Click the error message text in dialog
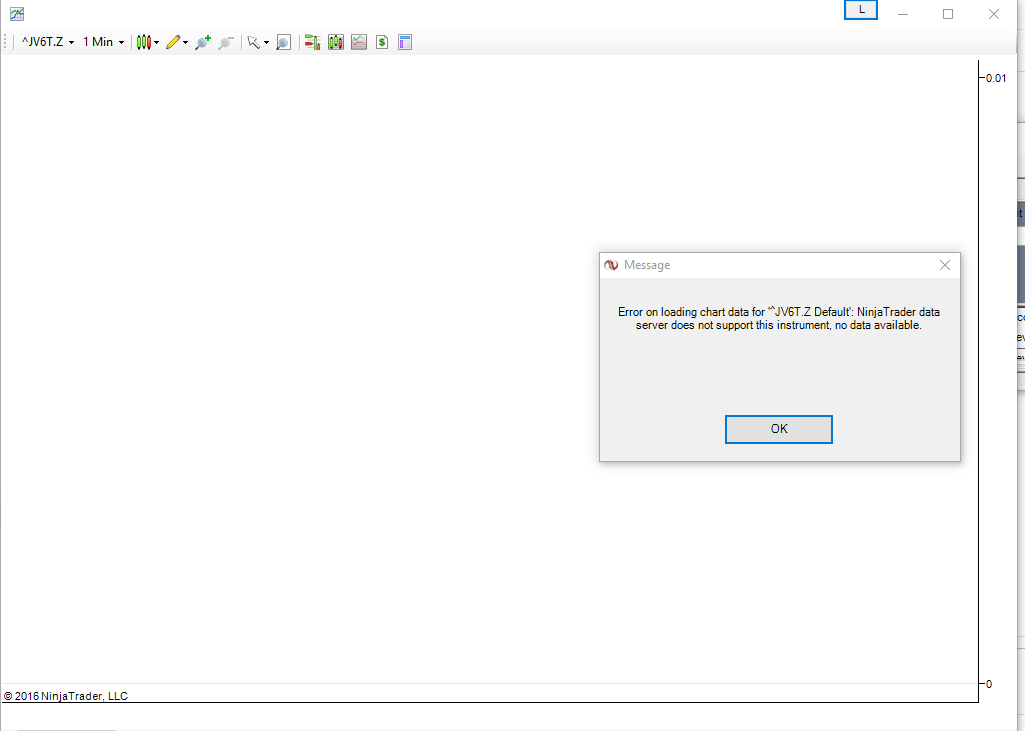1025x731 pixels. pyautogui.click(x=779, y=318)
